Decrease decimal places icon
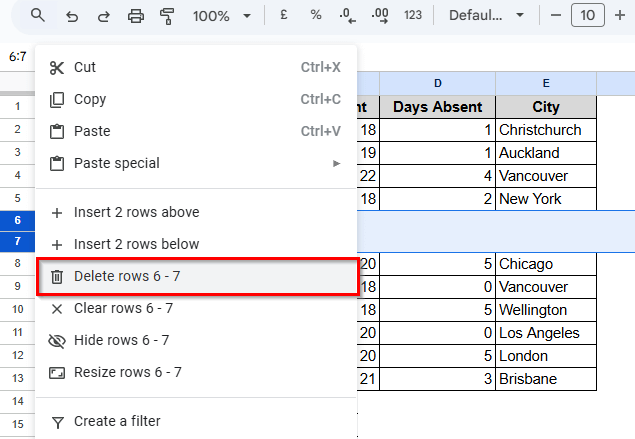This screenshot has height=439, width=635. (347, 16)
